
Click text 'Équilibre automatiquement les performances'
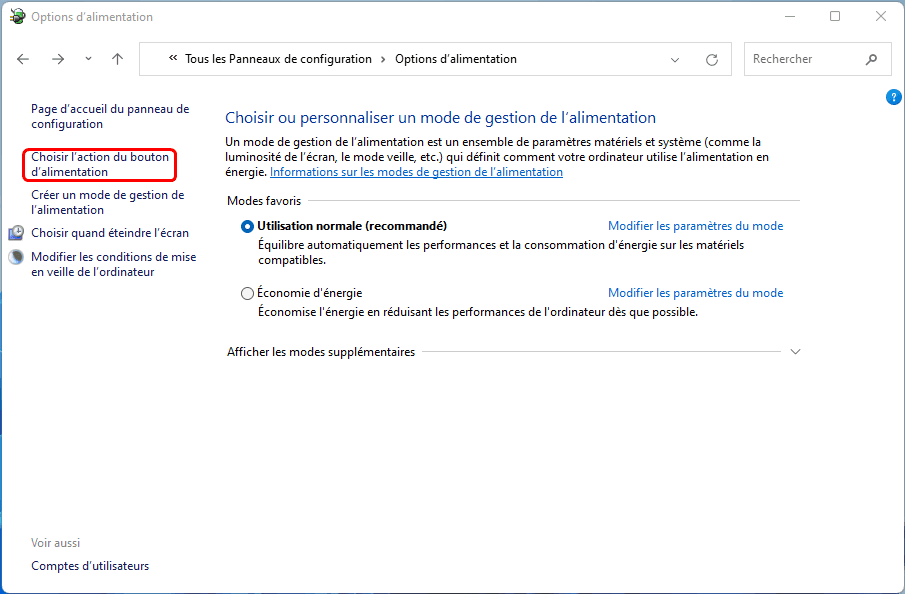501,252
